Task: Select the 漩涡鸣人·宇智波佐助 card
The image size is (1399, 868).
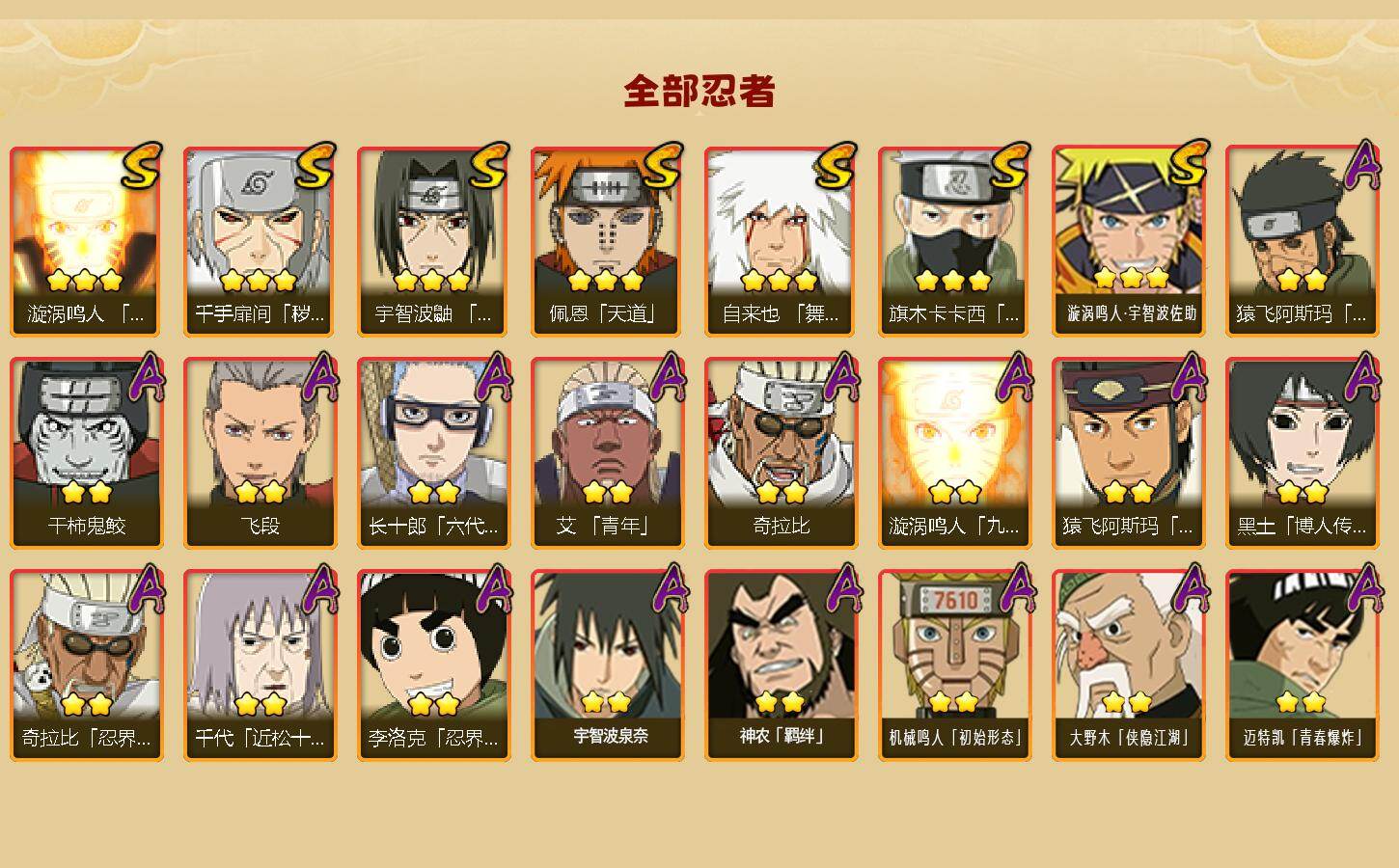Action: 1128,241
